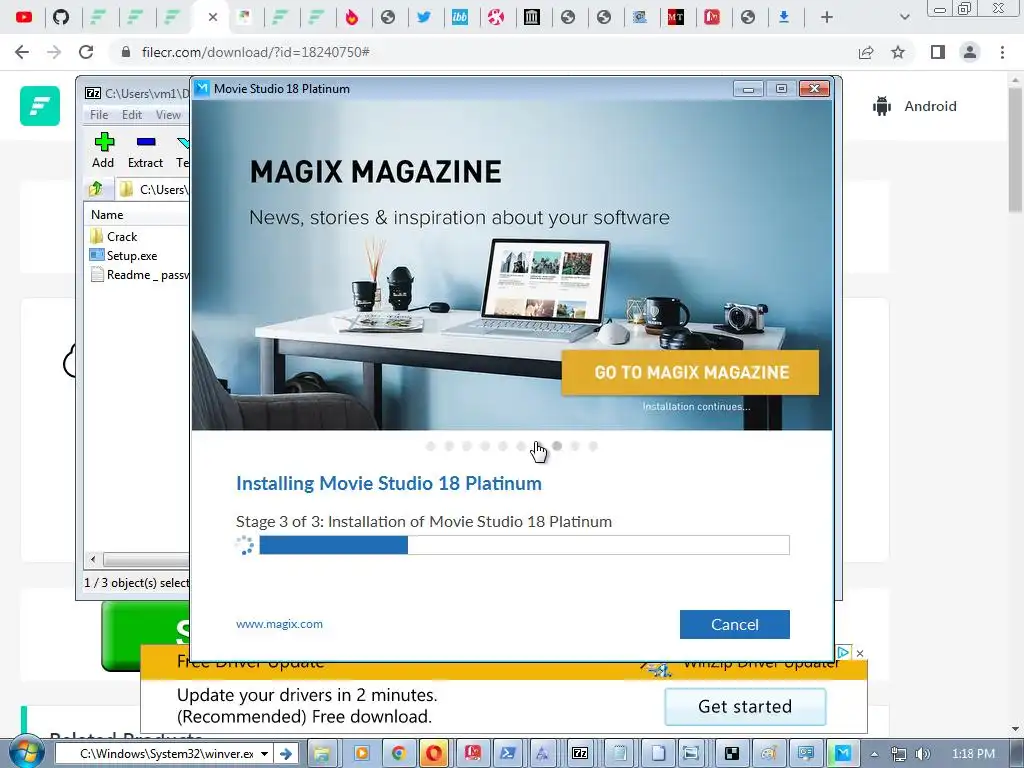Open the Windows Start menu
This screenshot has width=1024, height=768.
pyautogui.click(x=26, y=753)
